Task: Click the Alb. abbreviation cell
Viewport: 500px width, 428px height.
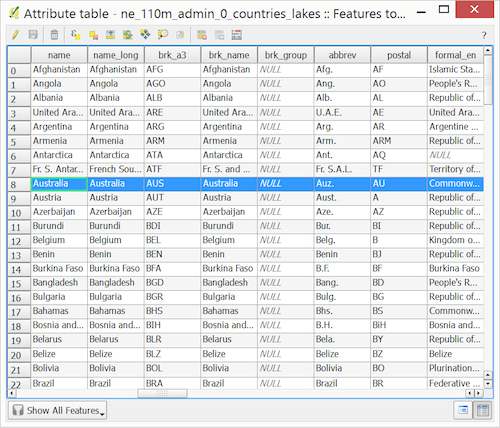Action: click(x=342, y=98)
